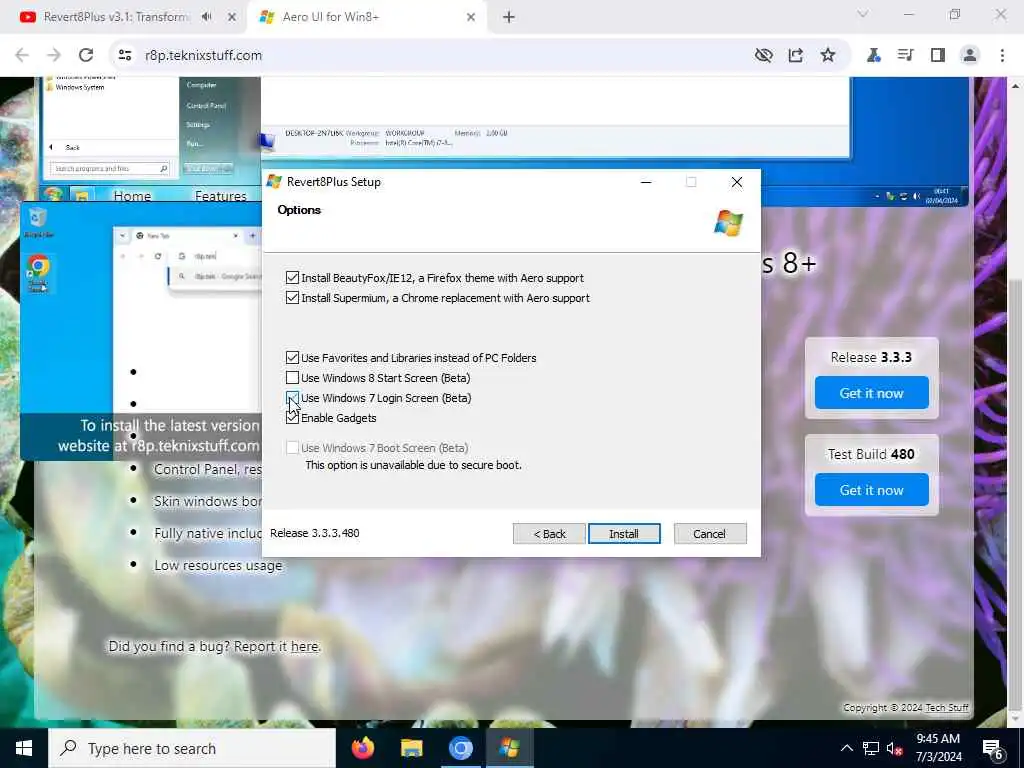Open Features in the website navigation
The height and width of the screenshot is (768, 1024).
[221, 195]
